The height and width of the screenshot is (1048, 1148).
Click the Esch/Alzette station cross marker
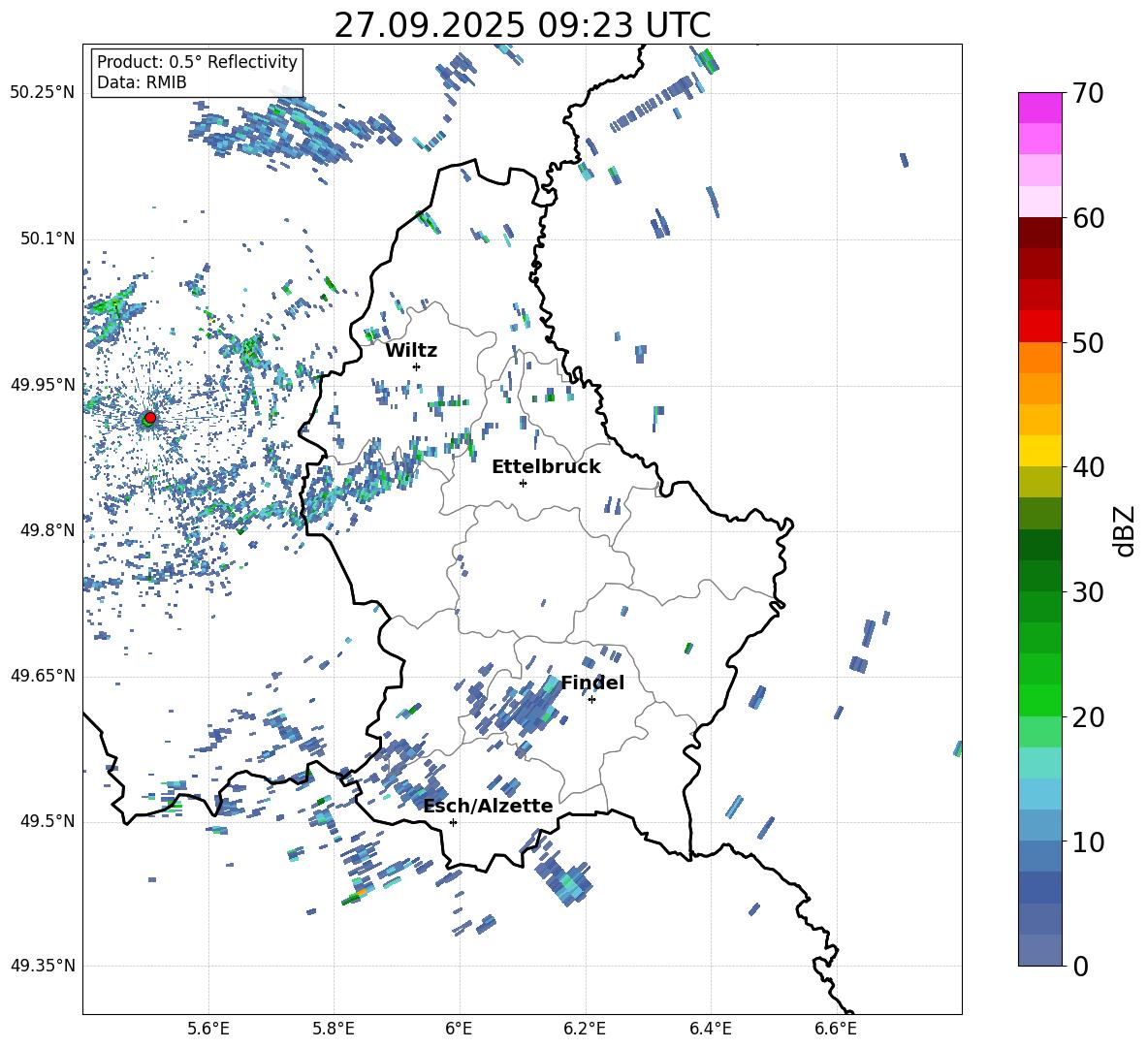453,822
